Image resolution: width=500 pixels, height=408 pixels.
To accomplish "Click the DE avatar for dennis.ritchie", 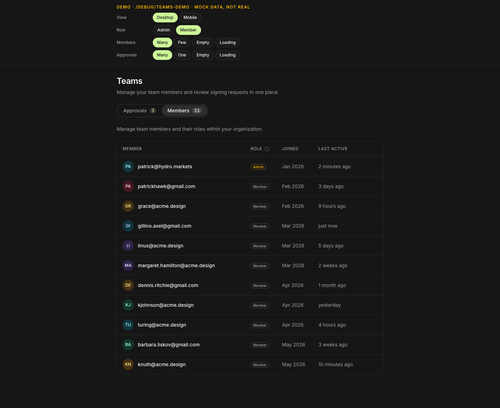I will tap(128, 285).
